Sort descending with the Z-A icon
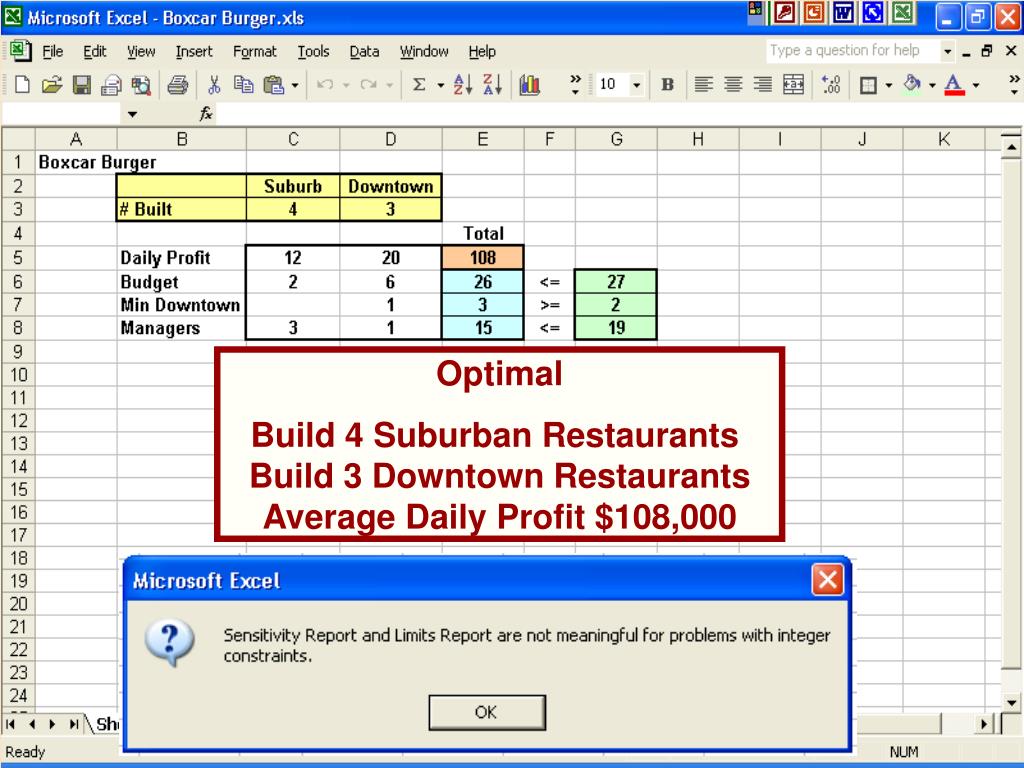 click(x=492, y=85)
